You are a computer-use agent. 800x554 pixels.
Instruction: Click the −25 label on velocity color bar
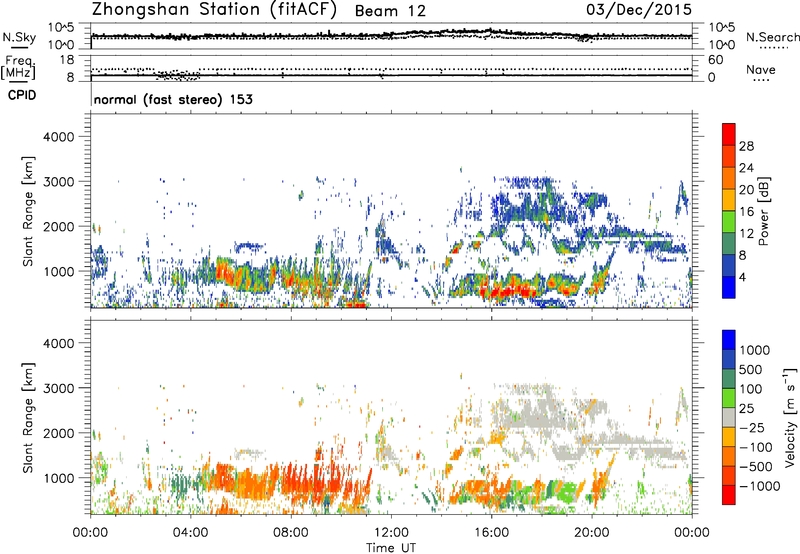(752, 428)
